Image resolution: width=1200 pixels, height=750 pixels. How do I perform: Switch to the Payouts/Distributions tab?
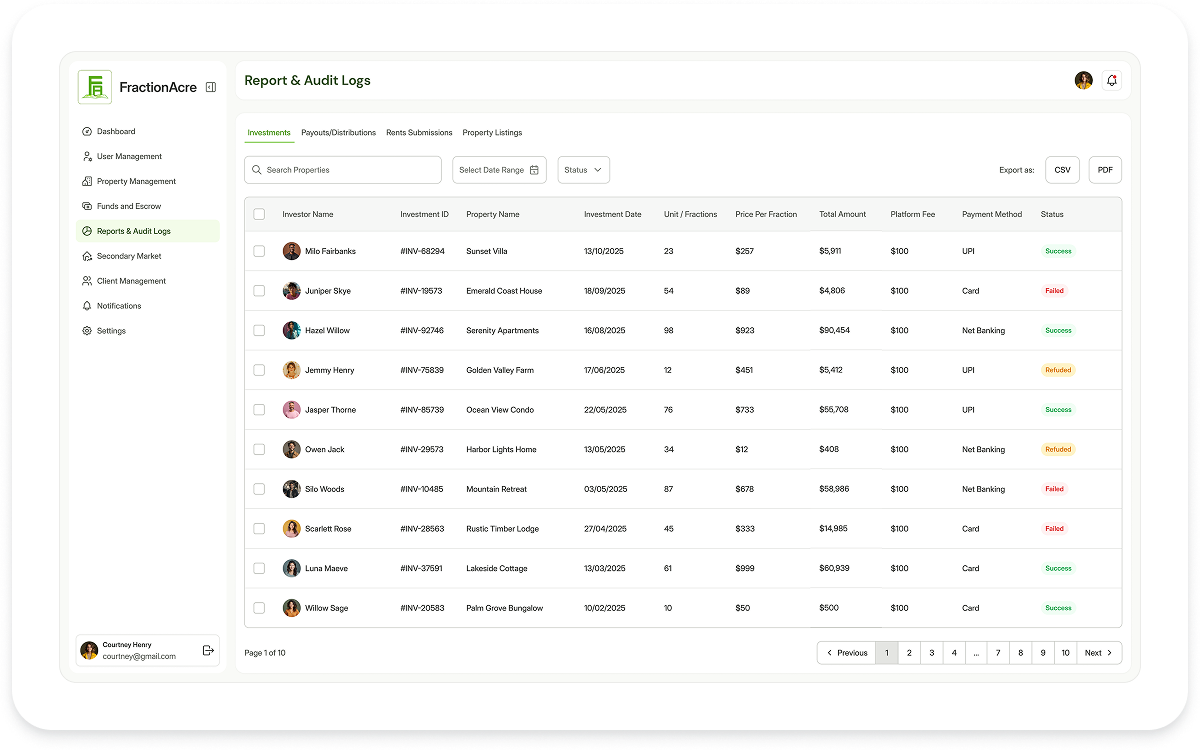coord(340,132)
